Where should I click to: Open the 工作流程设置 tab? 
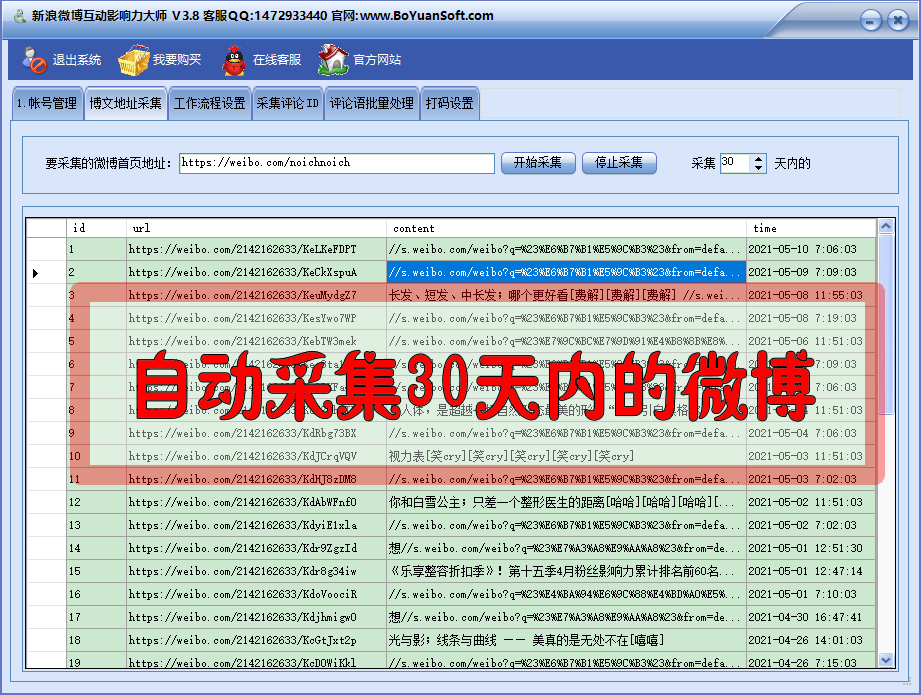pos(210,103)
